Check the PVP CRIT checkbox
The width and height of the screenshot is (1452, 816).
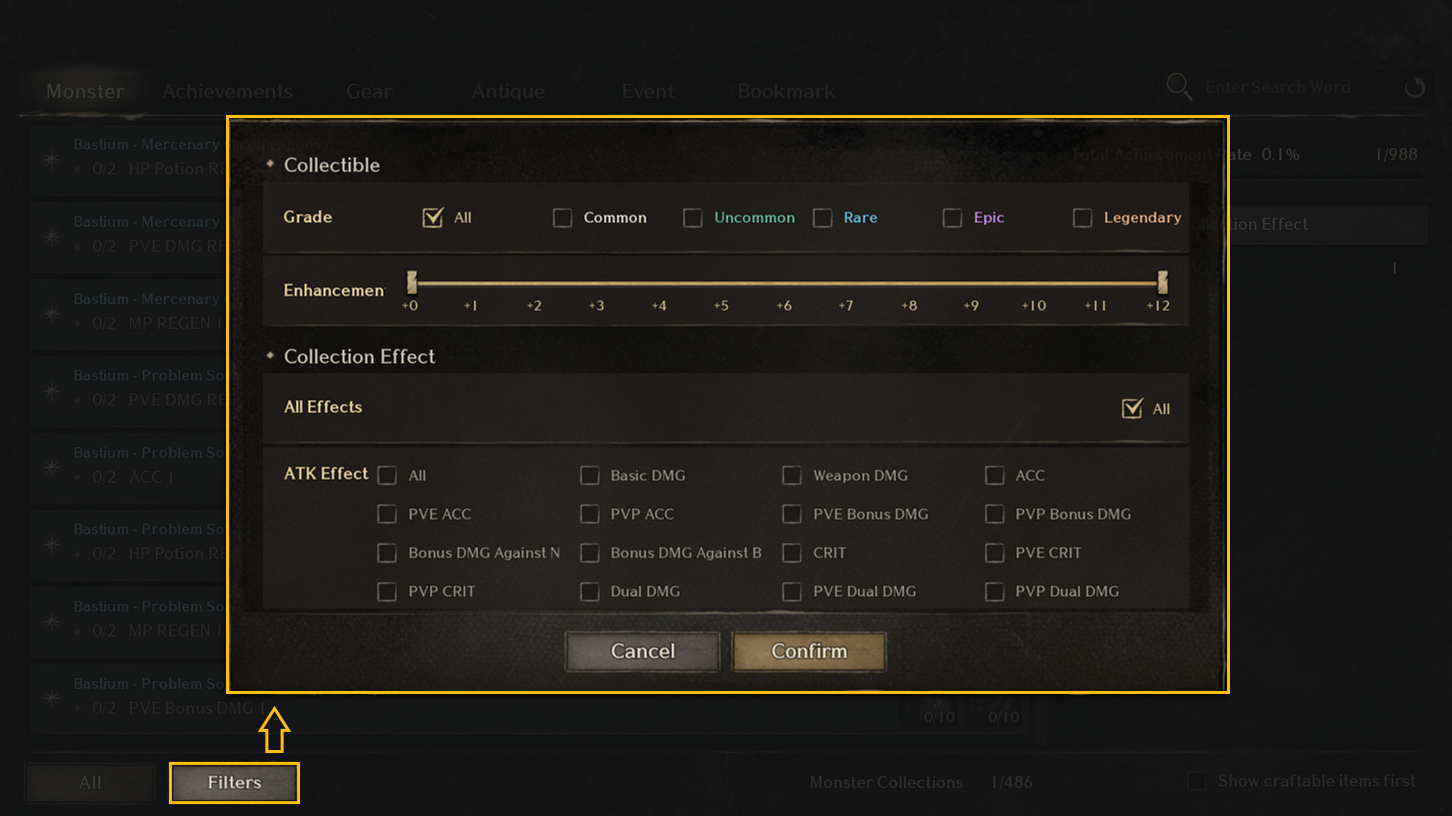point(387,592)
